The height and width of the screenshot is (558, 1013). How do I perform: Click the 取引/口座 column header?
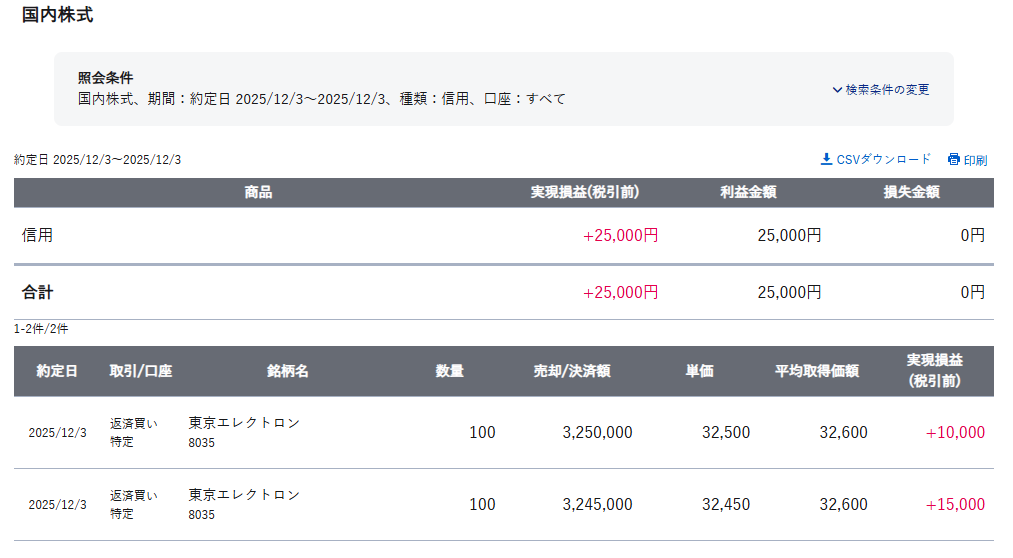tap(141, 371)
